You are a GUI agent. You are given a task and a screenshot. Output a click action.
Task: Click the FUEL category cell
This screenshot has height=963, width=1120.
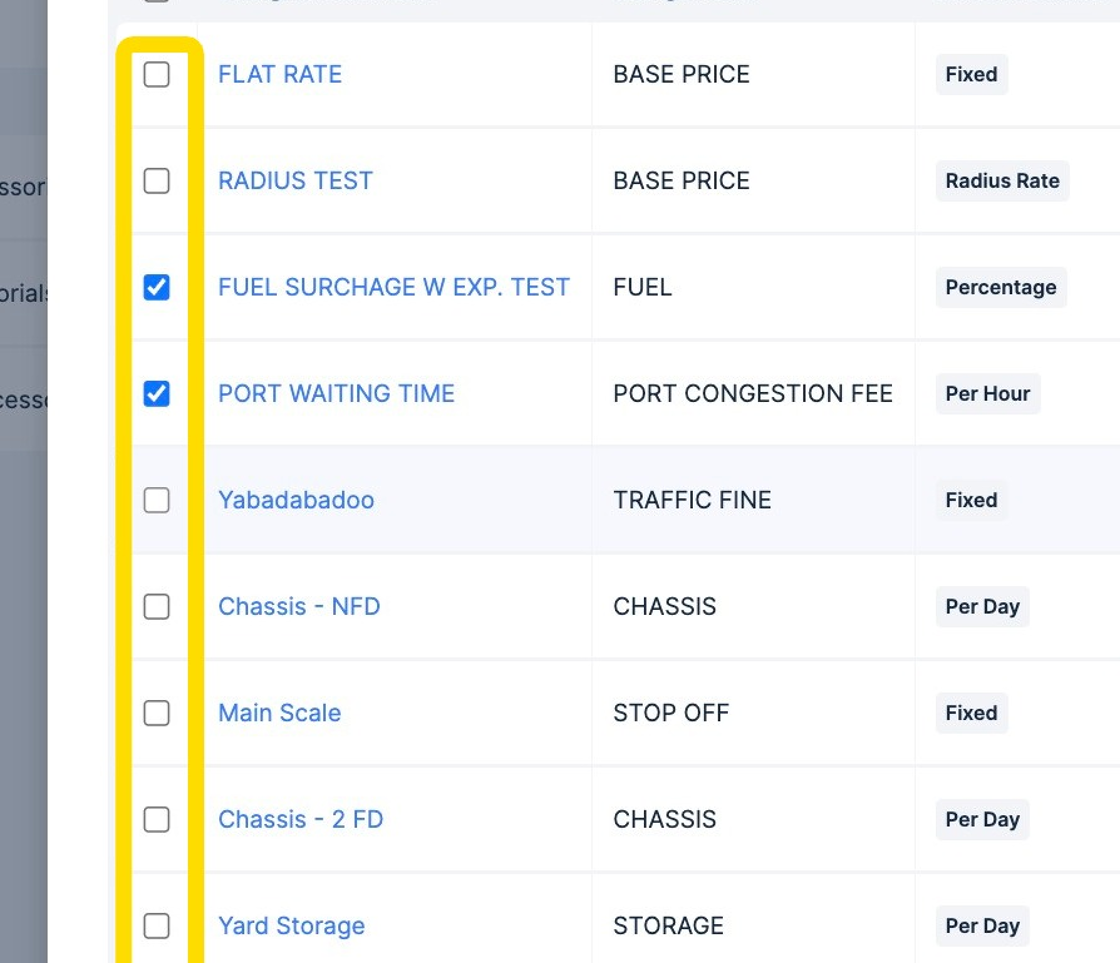(x=642, y=287)
